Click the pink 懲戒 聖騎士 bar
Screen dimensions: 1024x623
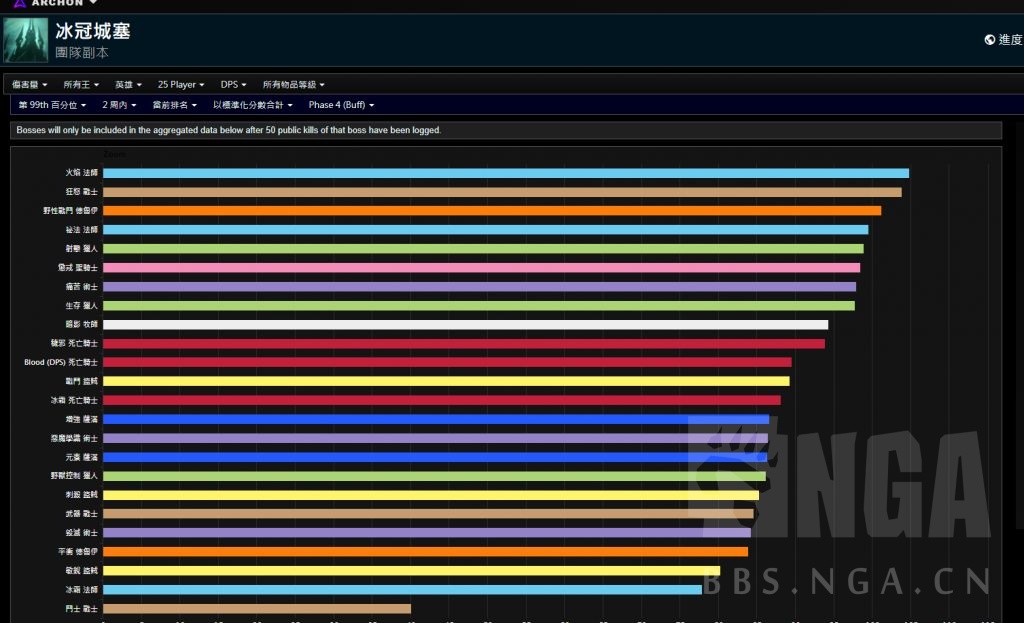(481, 268)
